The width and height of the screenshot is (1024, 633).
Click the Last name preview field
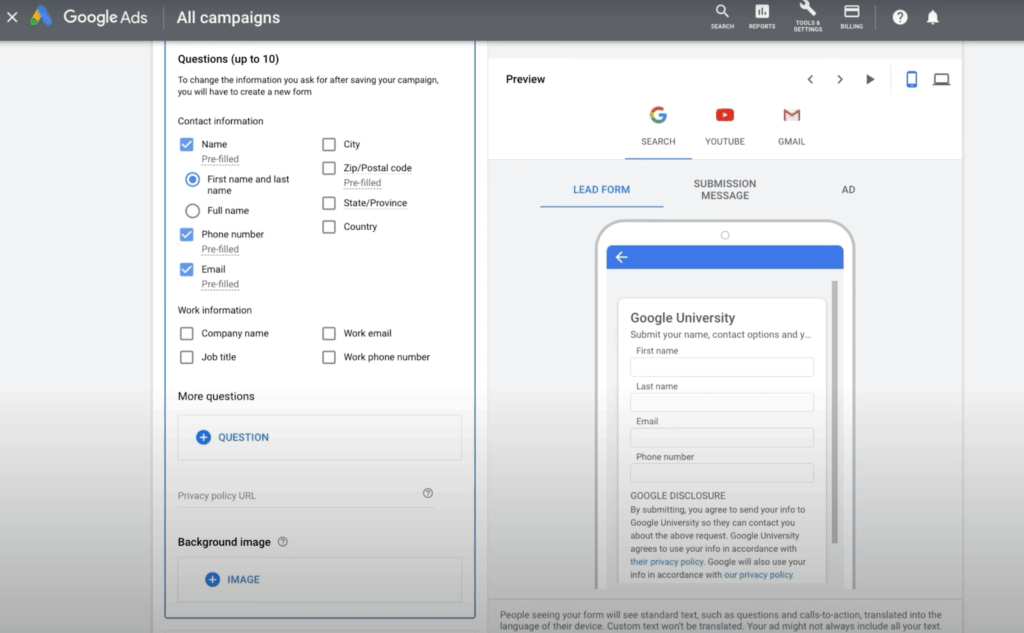pyautogui.click(x=722, y=402)
